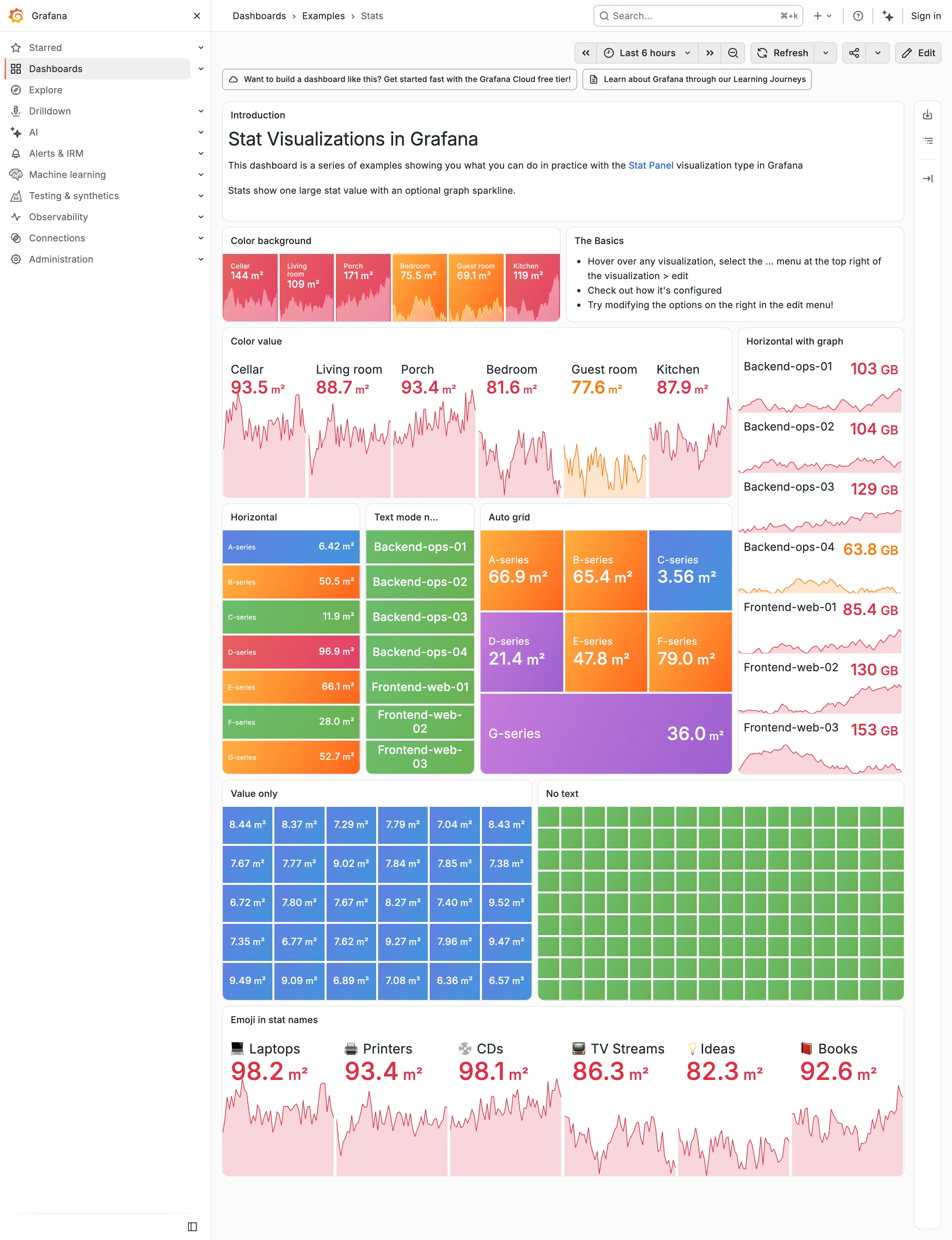Screen dimensions: 952x1240
Task: Click the Learning Journeys link button
Action: 697,79
